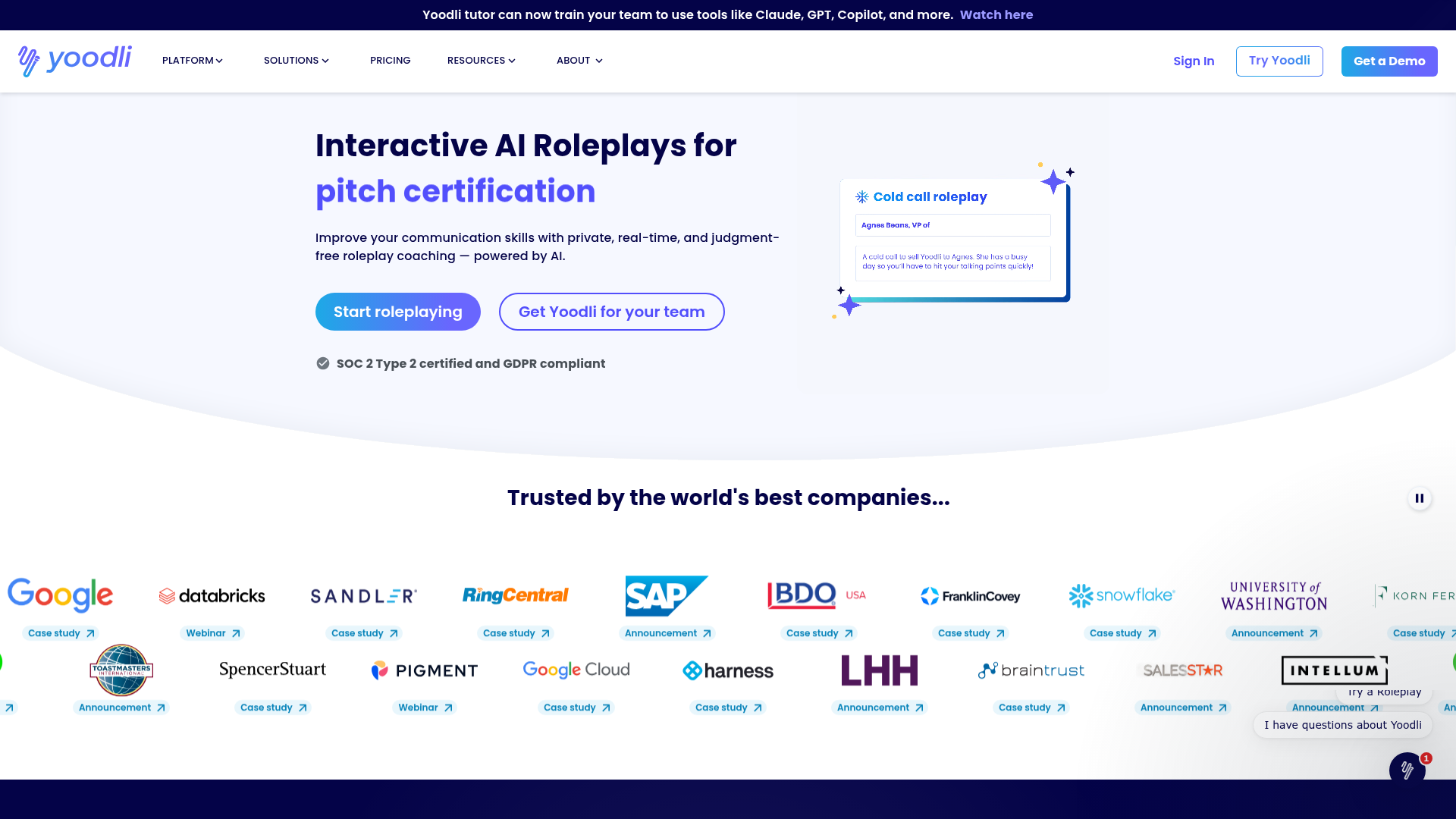Click the Google logo
Screen dimensions: 1456x819
click(61, 595)
